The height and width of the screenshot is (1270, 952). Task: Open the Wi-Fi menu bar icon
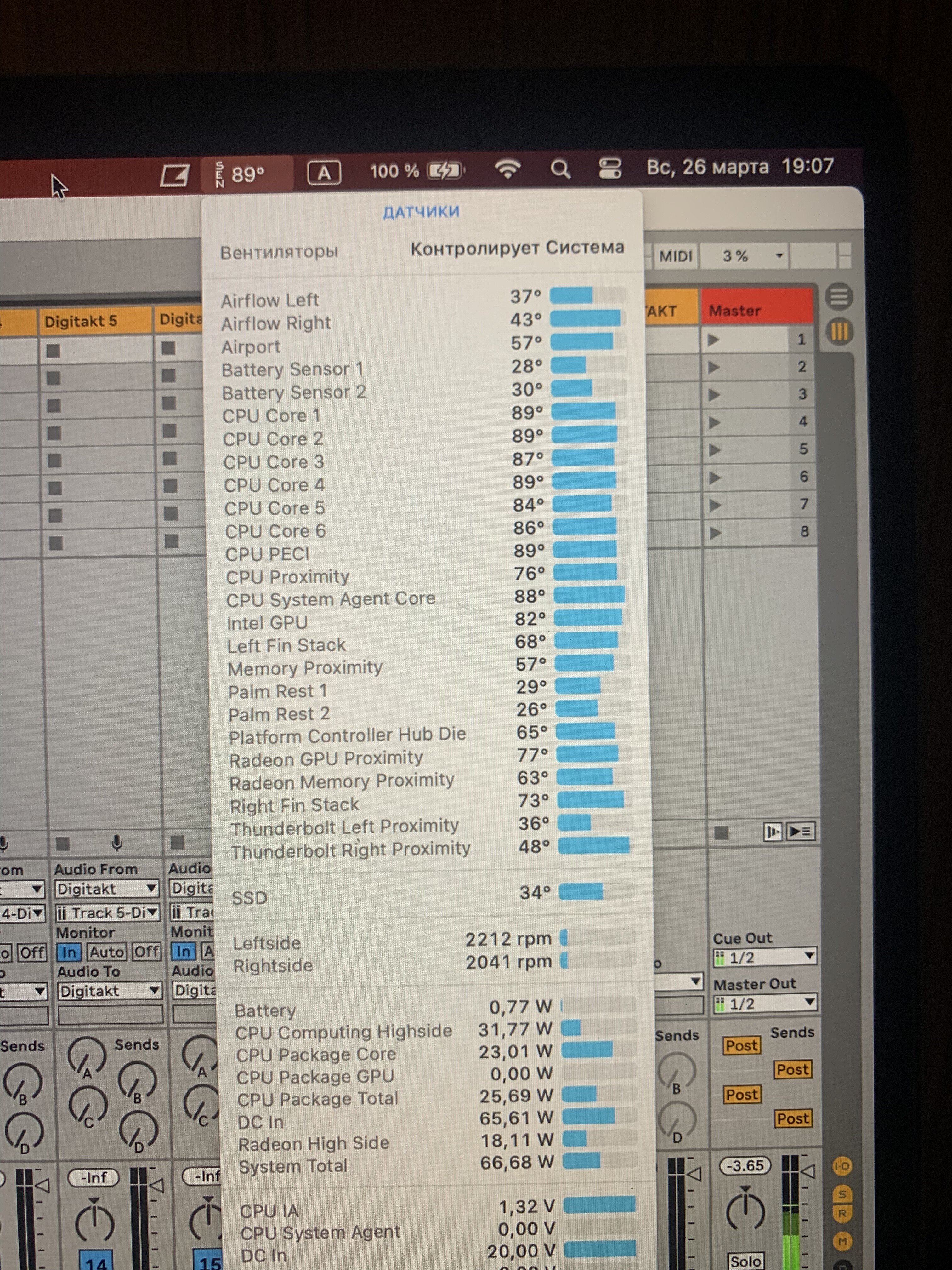[507, 169]
